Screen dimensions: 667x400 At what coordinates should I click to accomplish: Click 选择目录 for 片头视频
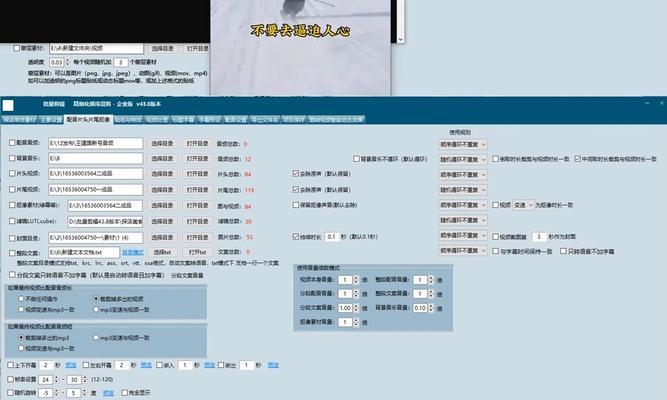(162, 174)
